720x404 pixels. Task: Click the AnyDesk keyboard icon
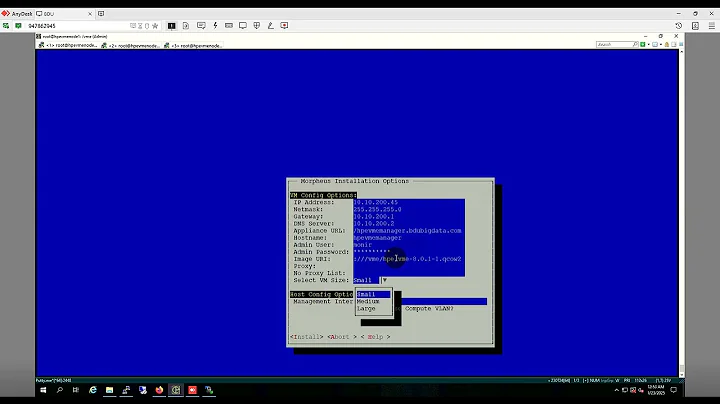[229, 26]
